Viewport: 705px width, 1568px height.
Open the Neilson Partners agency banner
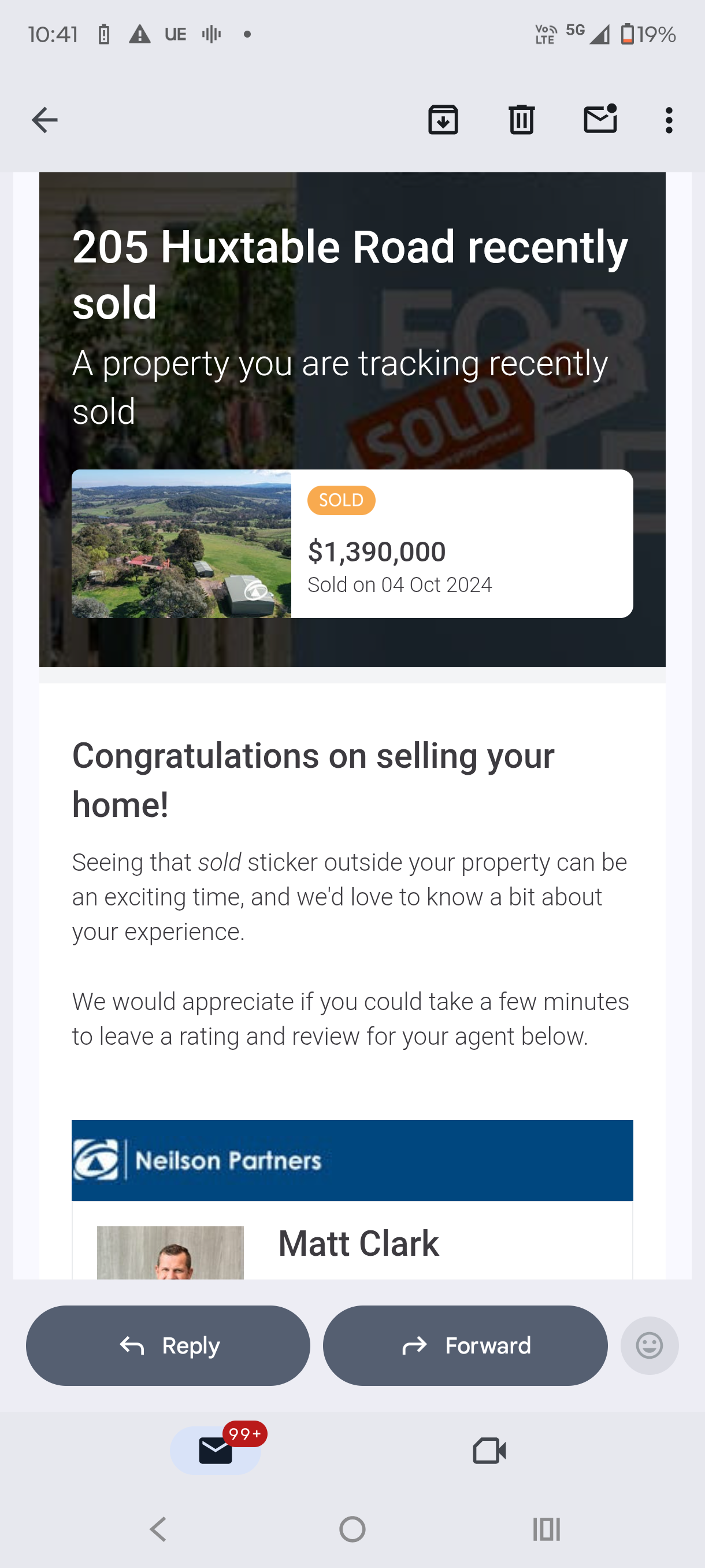coord(352,1160)
